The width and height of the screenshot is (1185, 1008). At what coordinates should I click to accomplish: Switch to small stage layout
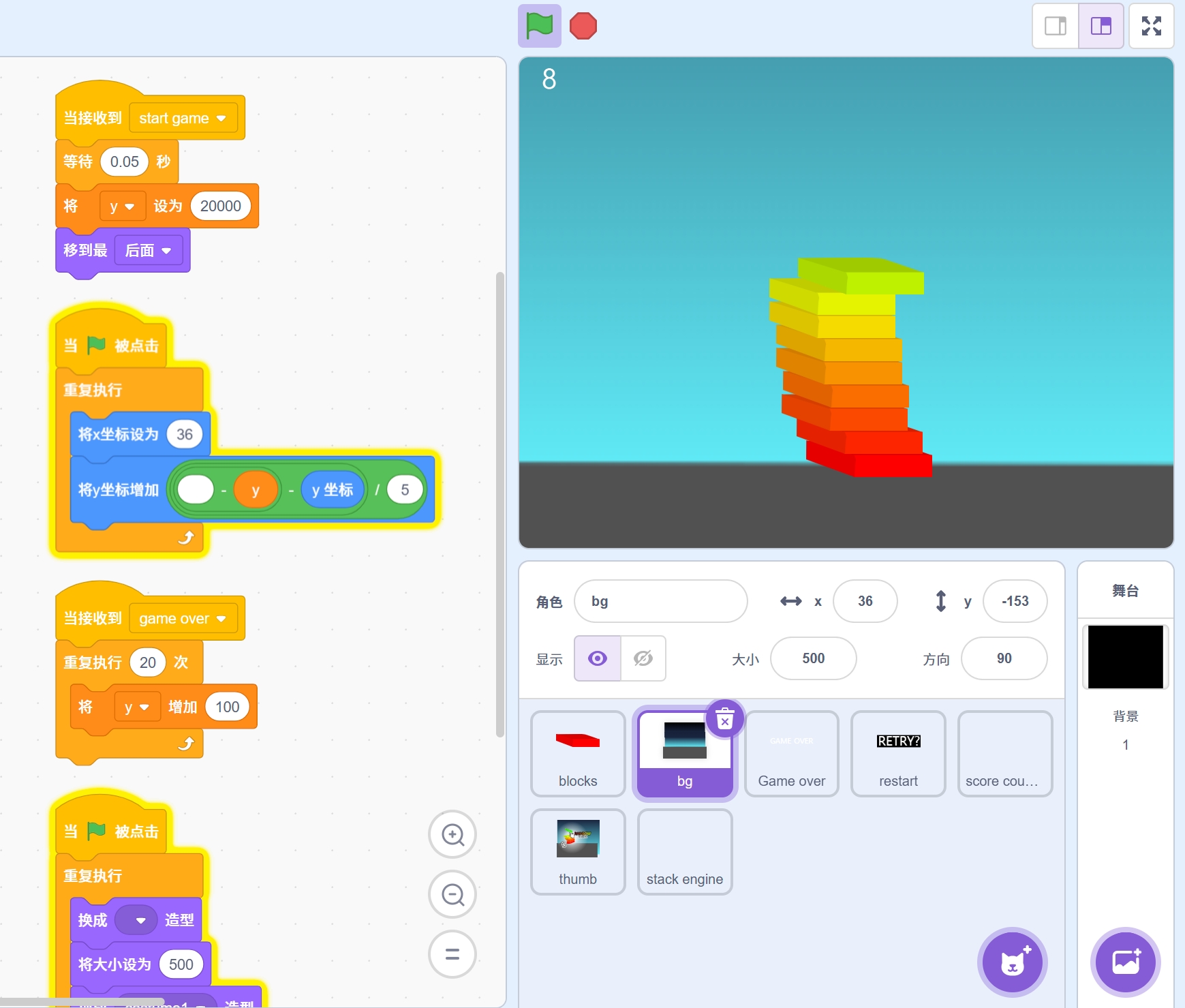[1056, 27]
